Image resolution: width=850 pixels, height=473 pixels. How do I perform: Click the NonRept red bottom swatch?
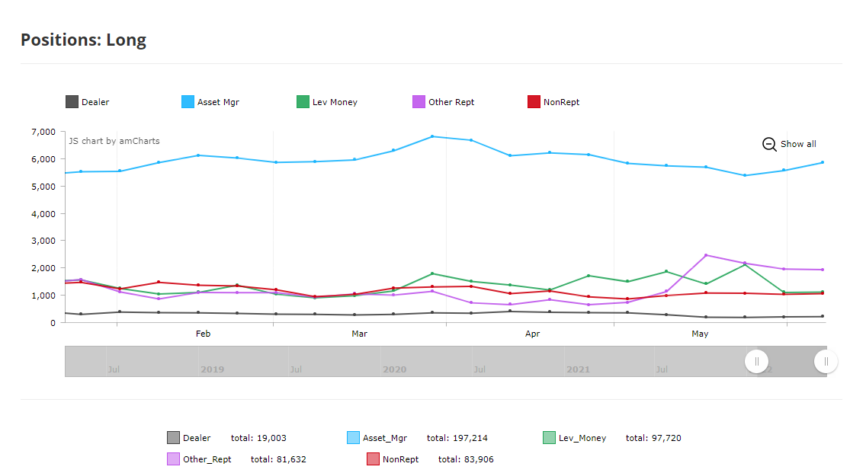[373, 459]
